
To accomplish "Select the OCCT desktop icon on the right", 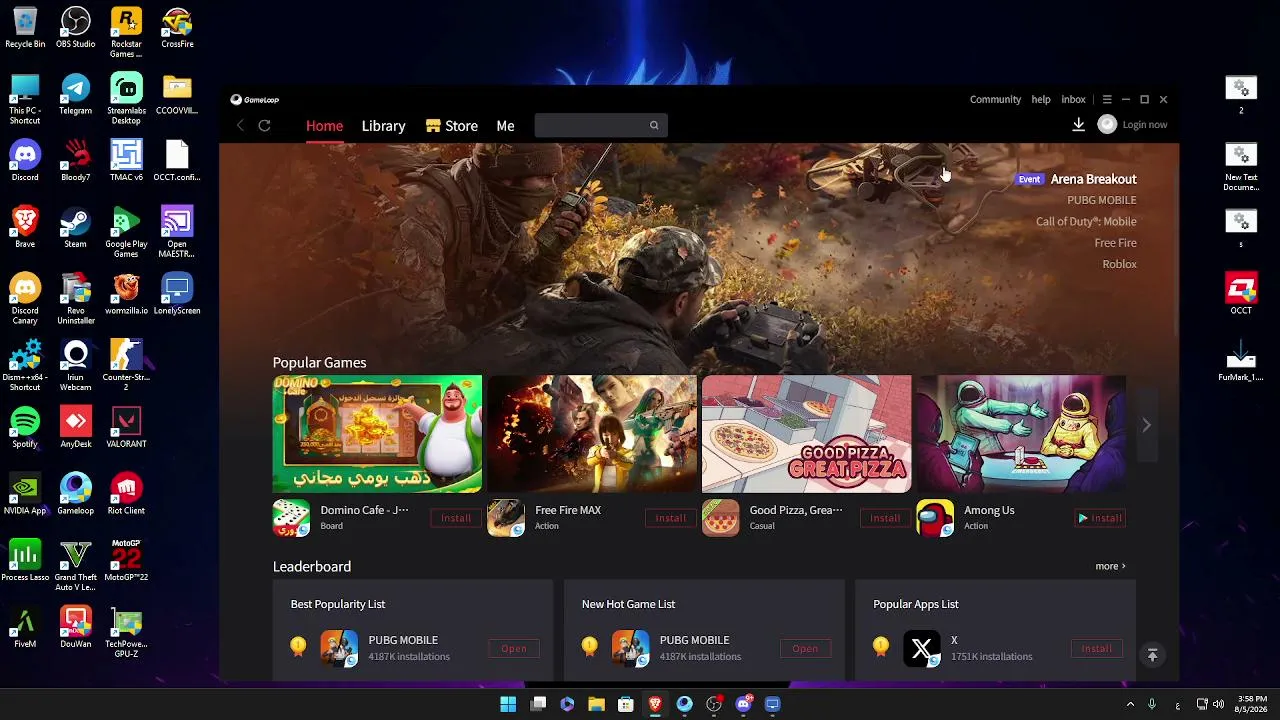I will [x=1241, y=294].
